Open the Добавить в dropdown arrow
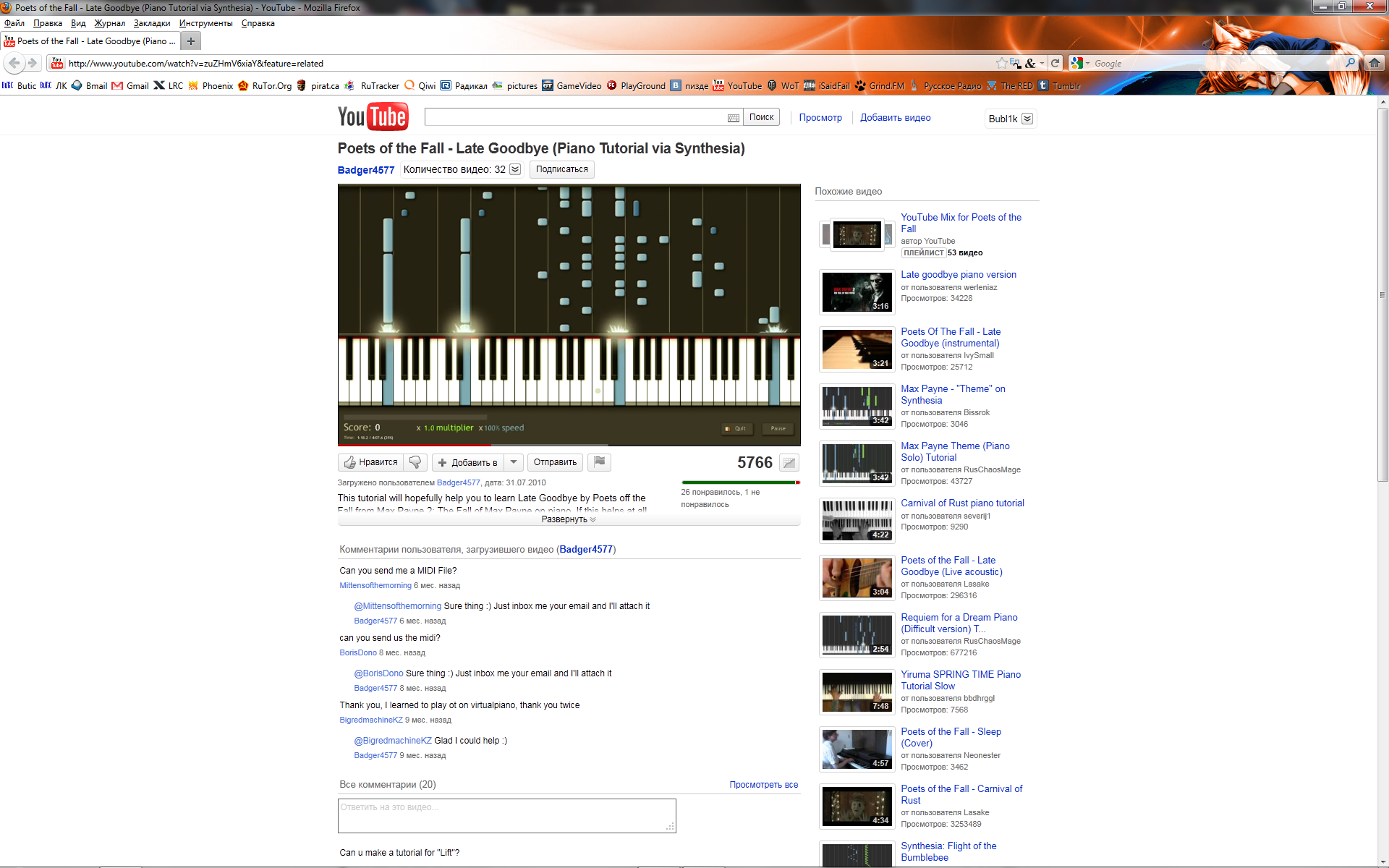 click(513, 462)
